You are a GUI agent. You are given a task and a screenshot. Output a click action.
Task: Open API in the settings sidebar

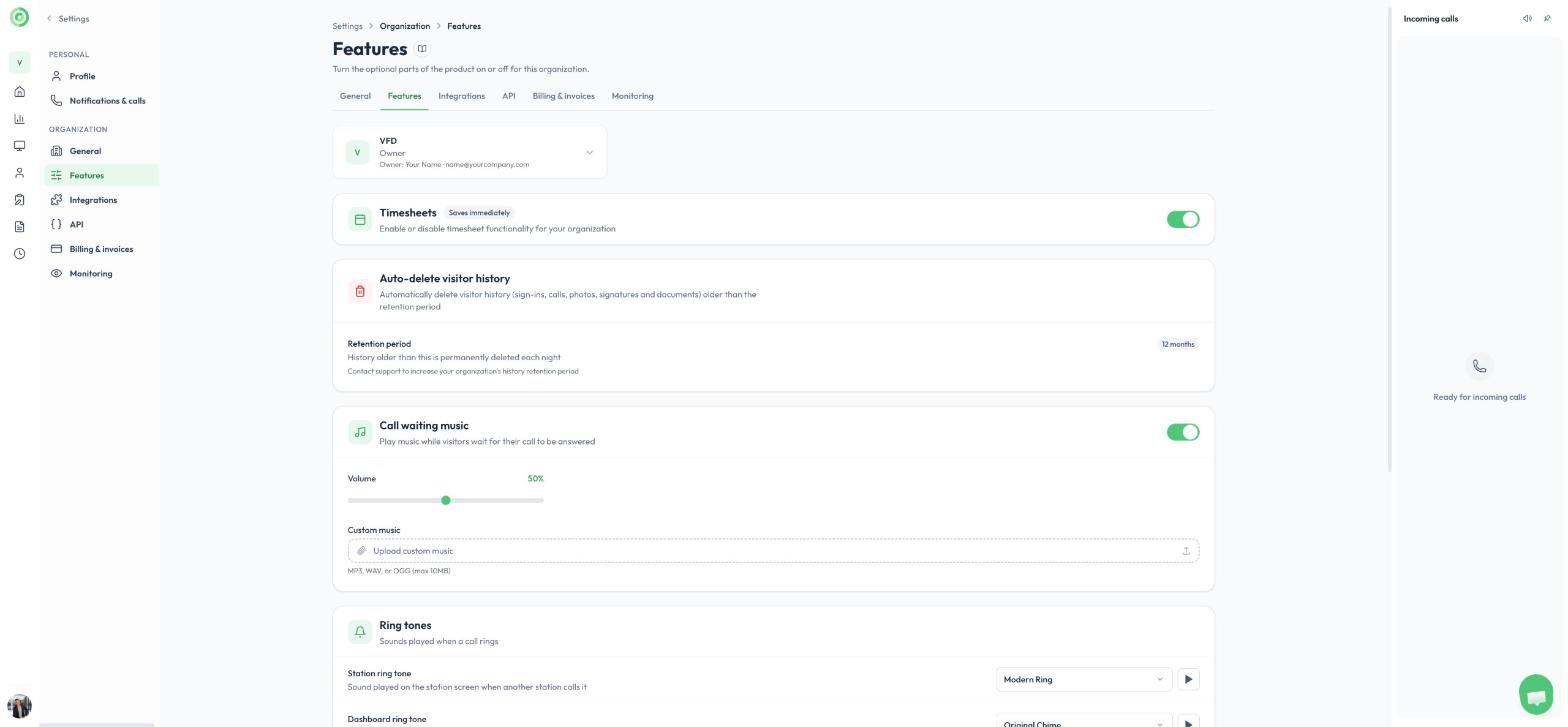[101, 225]
